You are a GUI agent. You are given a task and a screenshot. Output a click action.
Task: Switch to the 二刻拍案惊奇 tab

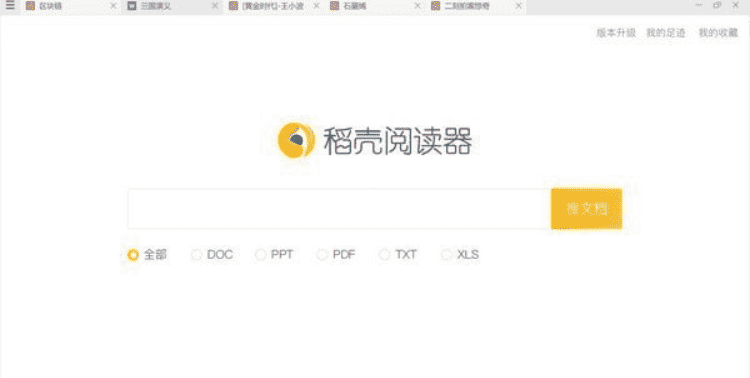[476, 6]
